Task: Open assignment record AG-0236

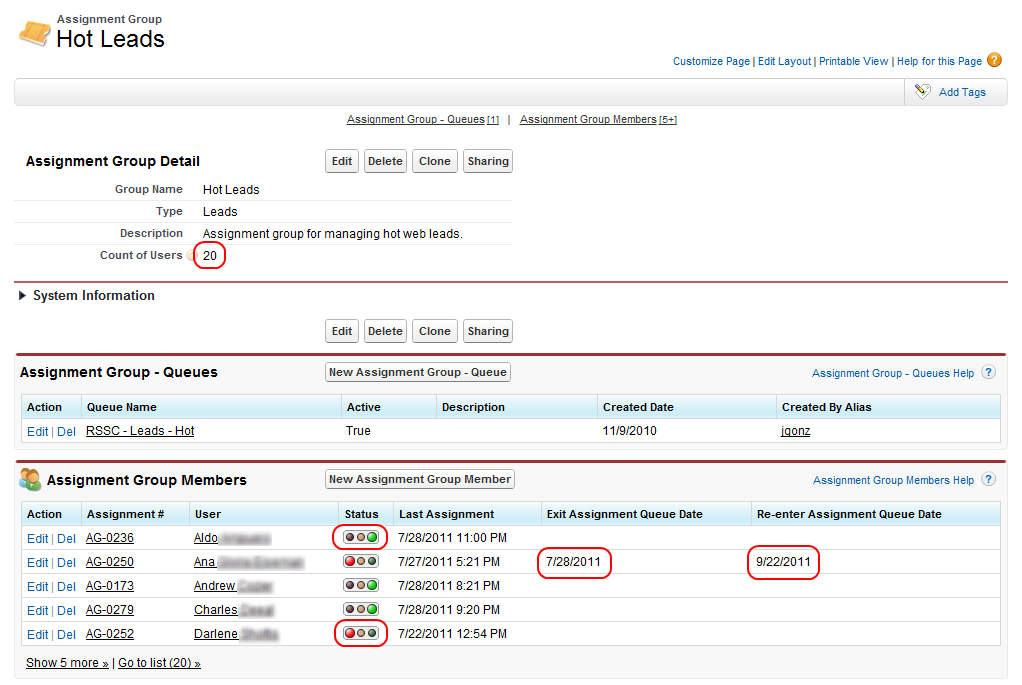Action: coord(110,537)
